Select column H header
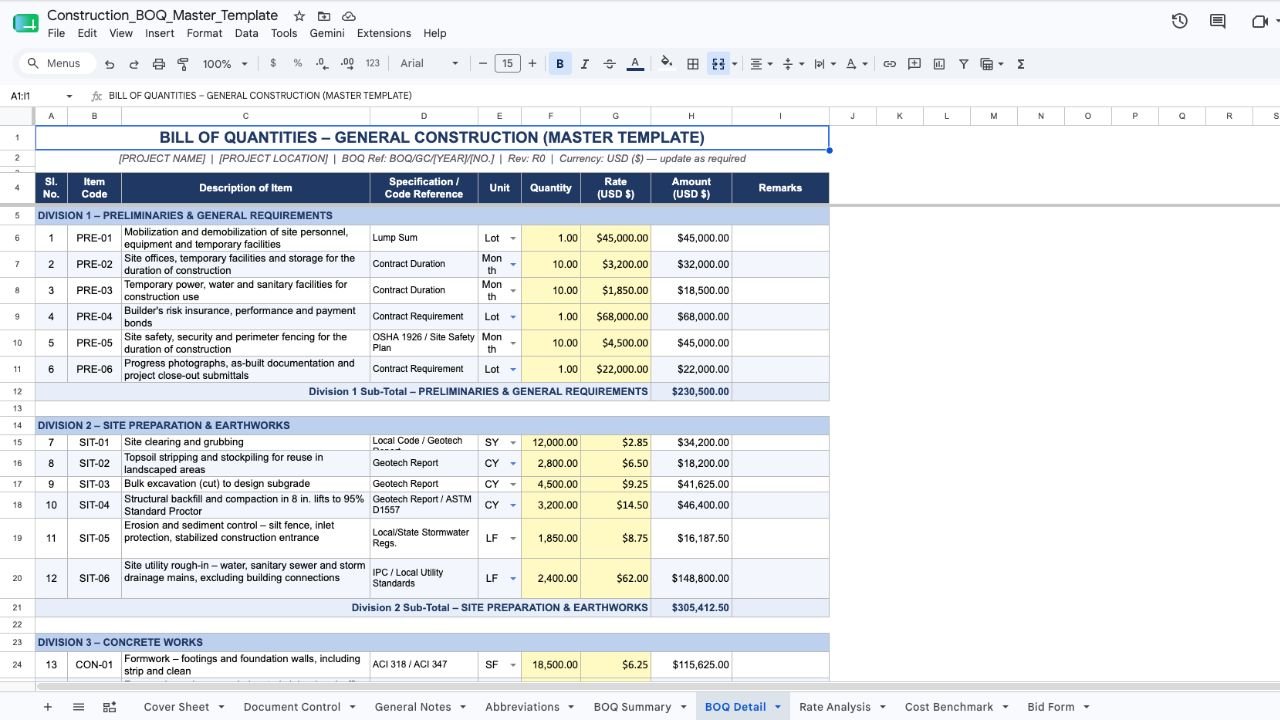The width and height of the screenshot is (1280, 720). point(691,116)
